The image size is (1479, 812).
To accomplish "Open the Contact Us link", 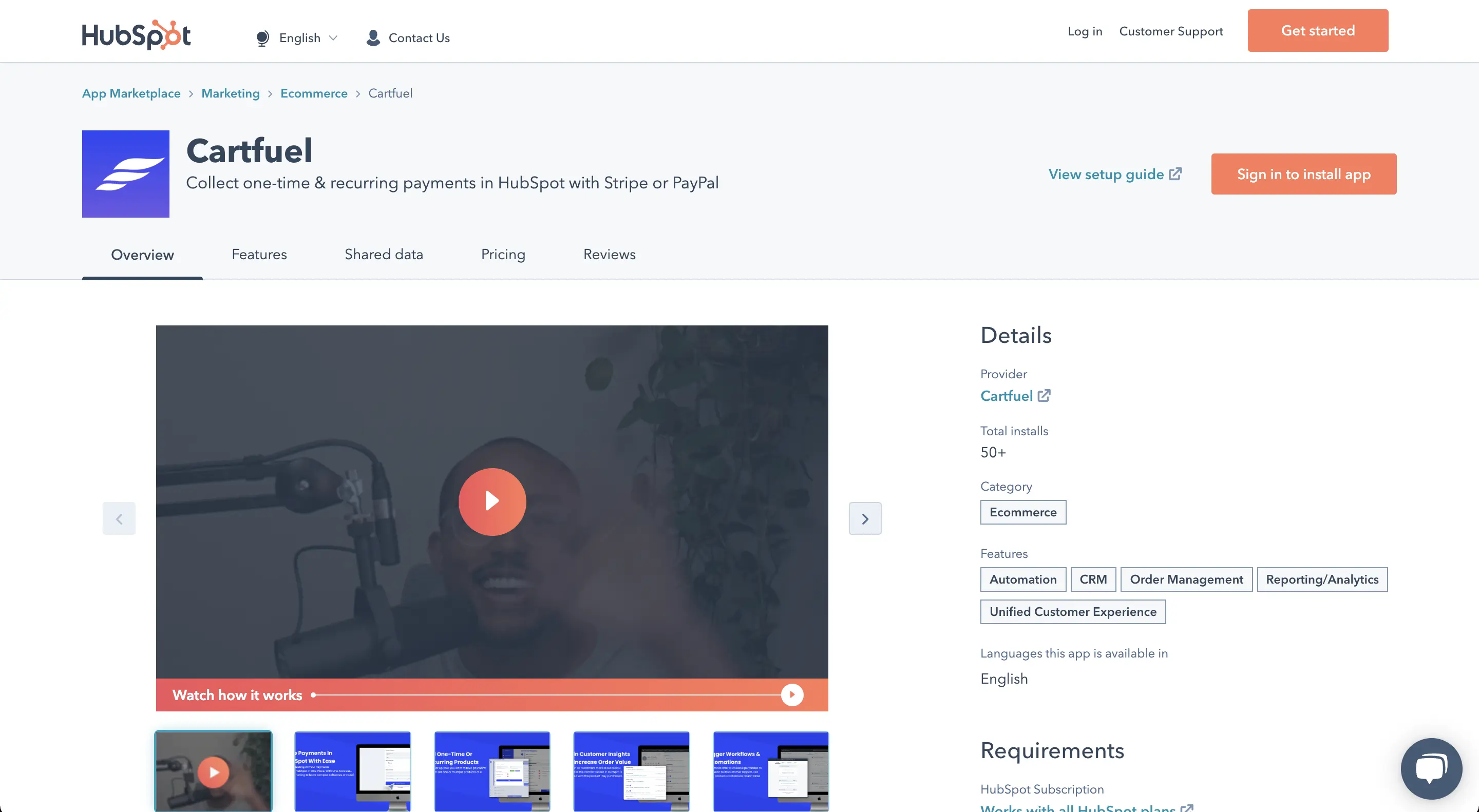I will [x=419, y=38].
